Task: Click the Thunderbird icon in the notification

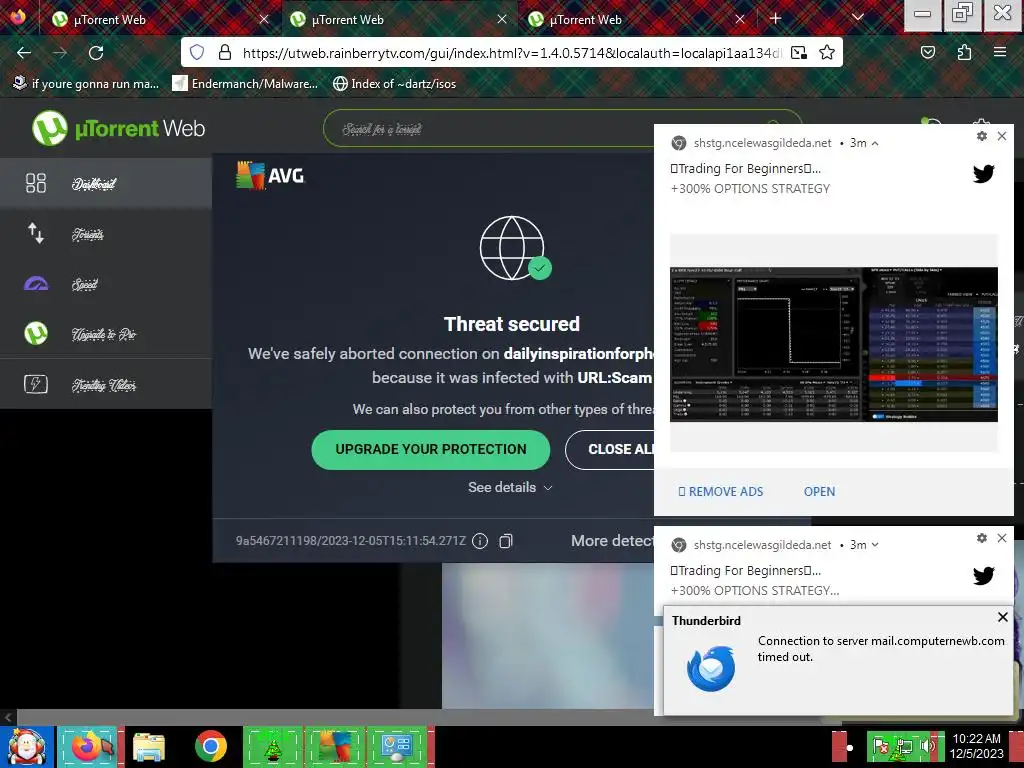Action: pyautogui.click(x=711, y=668)
